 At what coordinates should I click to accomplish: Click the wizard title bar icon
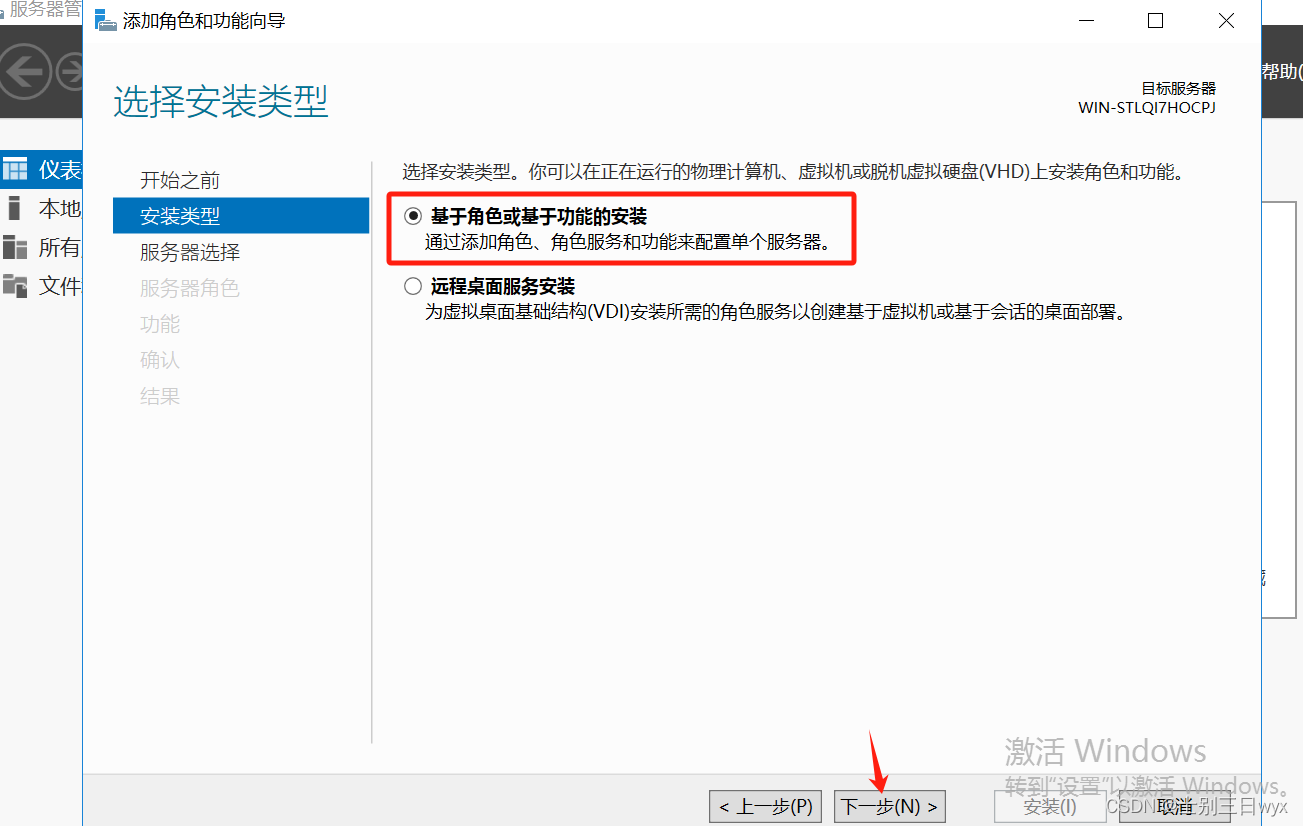(105, 20)
